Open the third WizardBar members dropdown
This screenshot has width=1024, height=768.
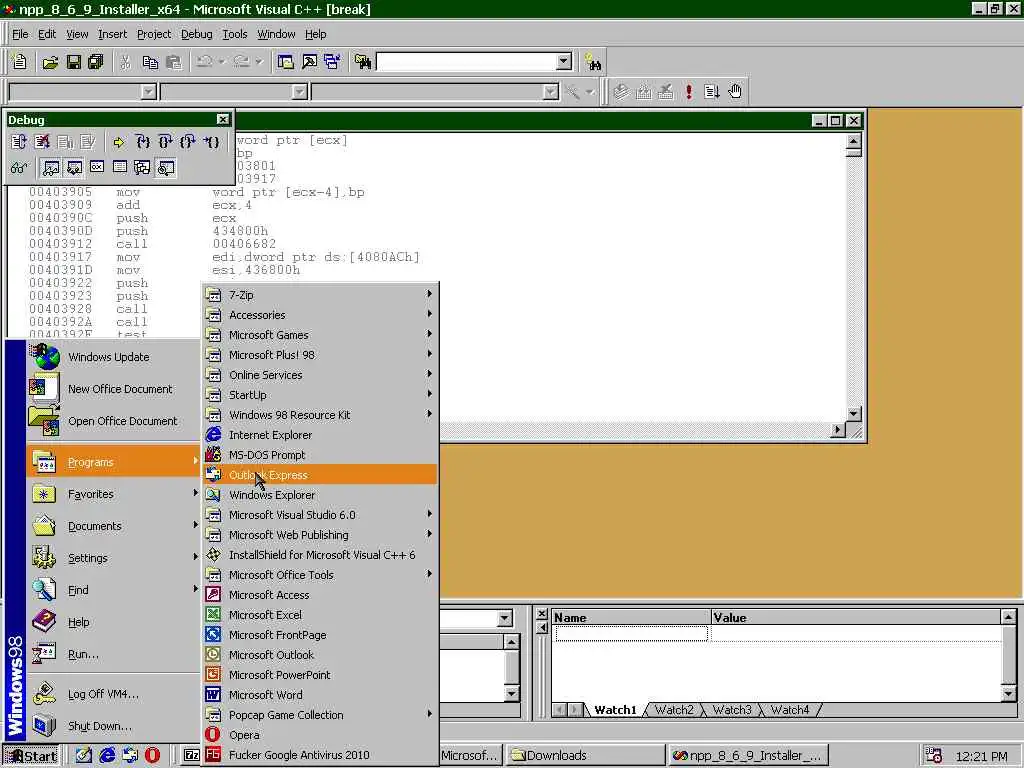point(551,92)
